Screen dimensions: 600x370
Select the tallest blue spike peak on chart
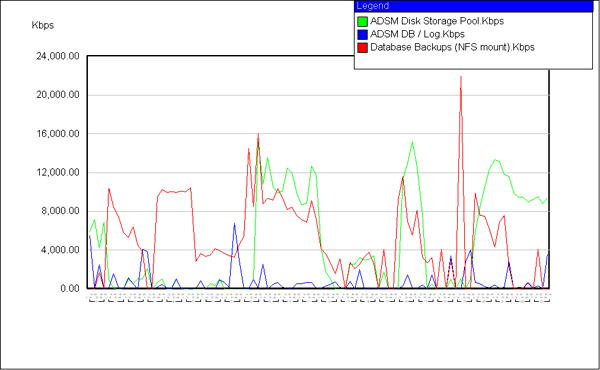pos(235,224)
